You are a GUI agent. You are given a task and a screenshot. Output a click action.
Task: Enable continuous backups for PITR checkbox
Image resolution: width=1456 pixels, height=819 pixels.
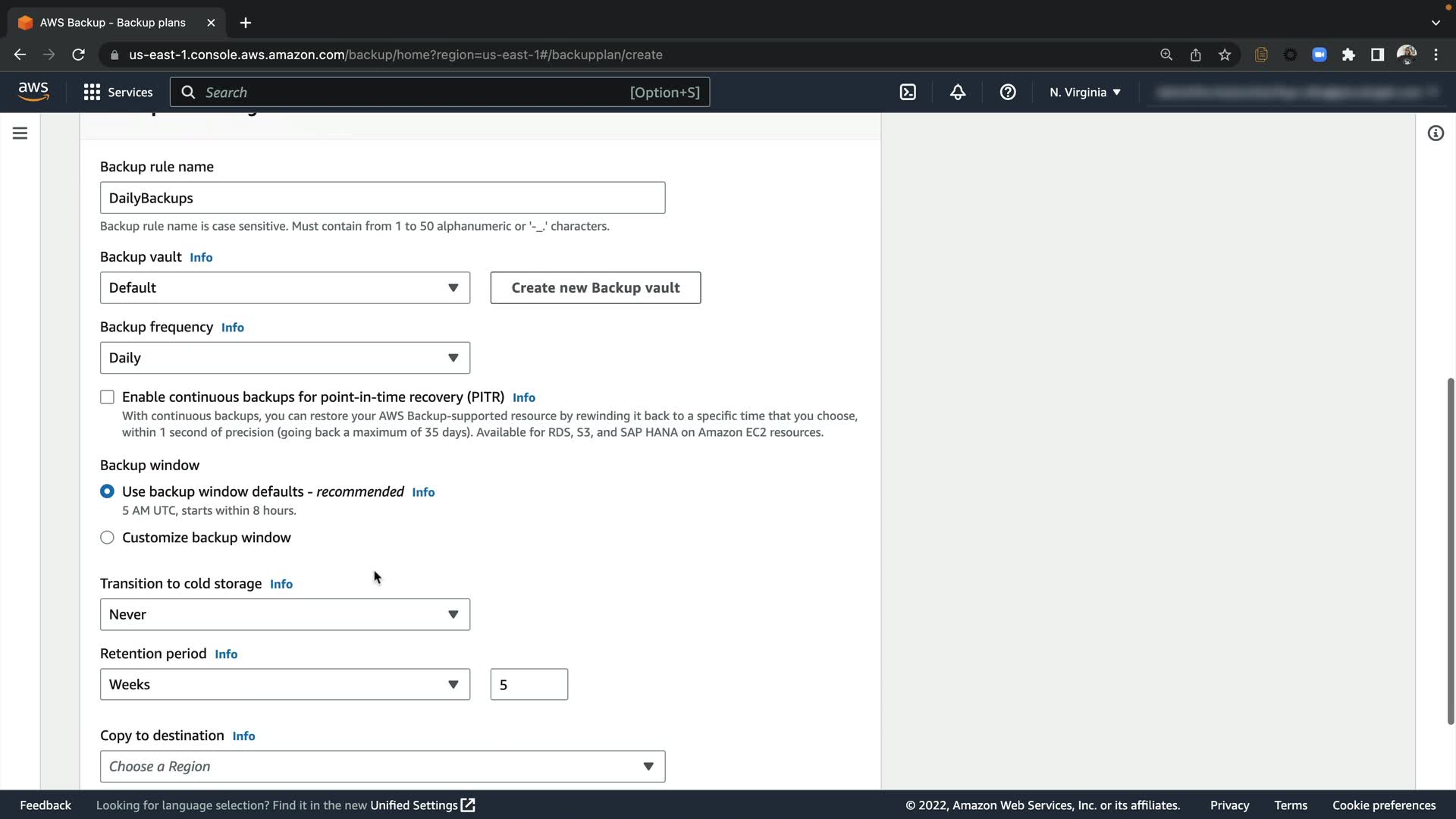107,397
